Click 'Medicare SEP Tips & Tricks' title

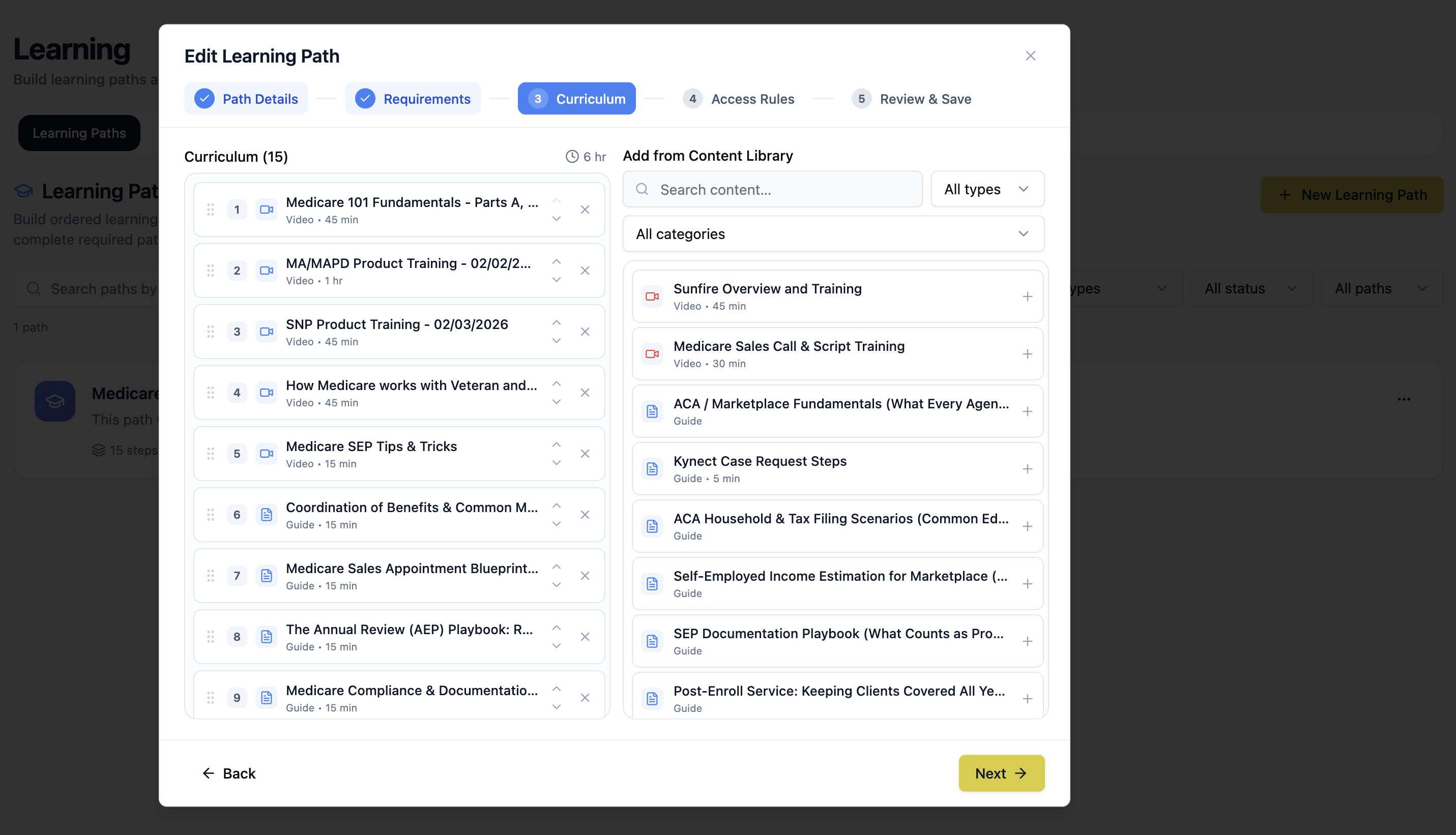371,446
